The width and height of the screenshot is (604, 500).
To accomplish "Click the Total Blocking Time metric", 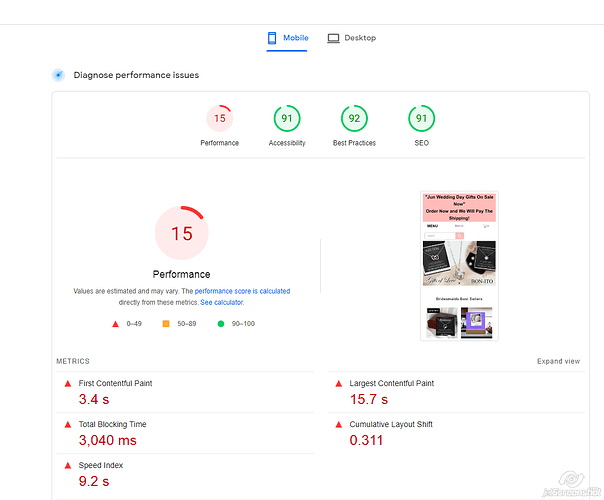I will pyautogui.click(x=112, y=424).
